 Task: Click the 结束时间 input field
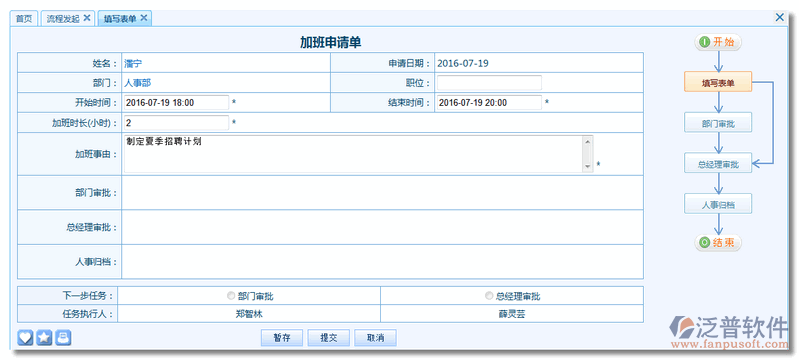point(489,102)
